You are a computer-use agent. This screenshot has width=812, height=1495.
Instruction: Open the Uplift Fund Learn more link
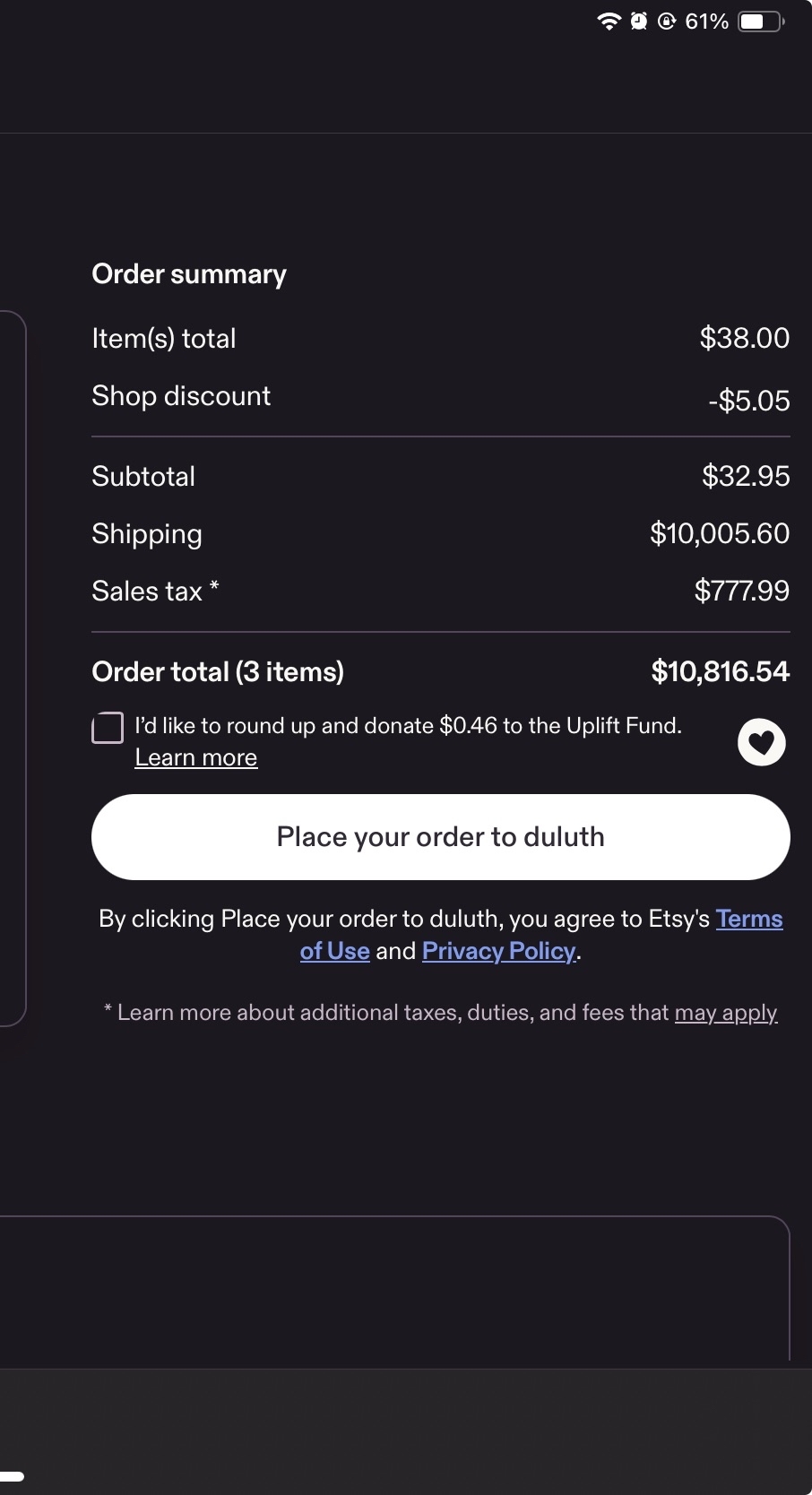(195, 757)
